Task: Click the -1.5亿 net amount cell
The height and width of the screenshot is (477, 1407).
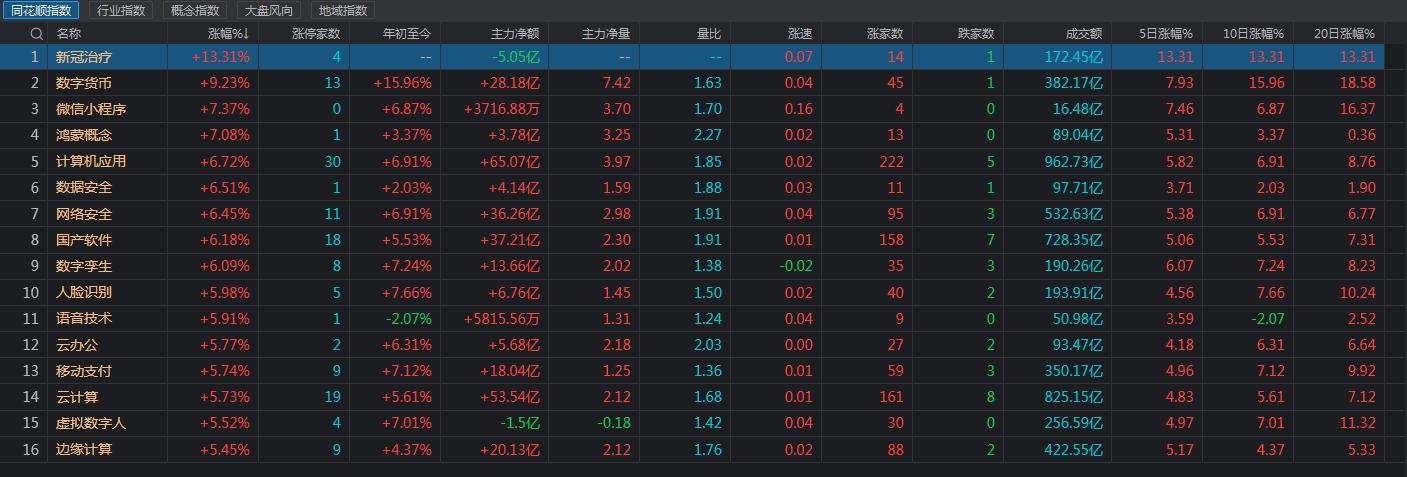Action: coord(520,423)
